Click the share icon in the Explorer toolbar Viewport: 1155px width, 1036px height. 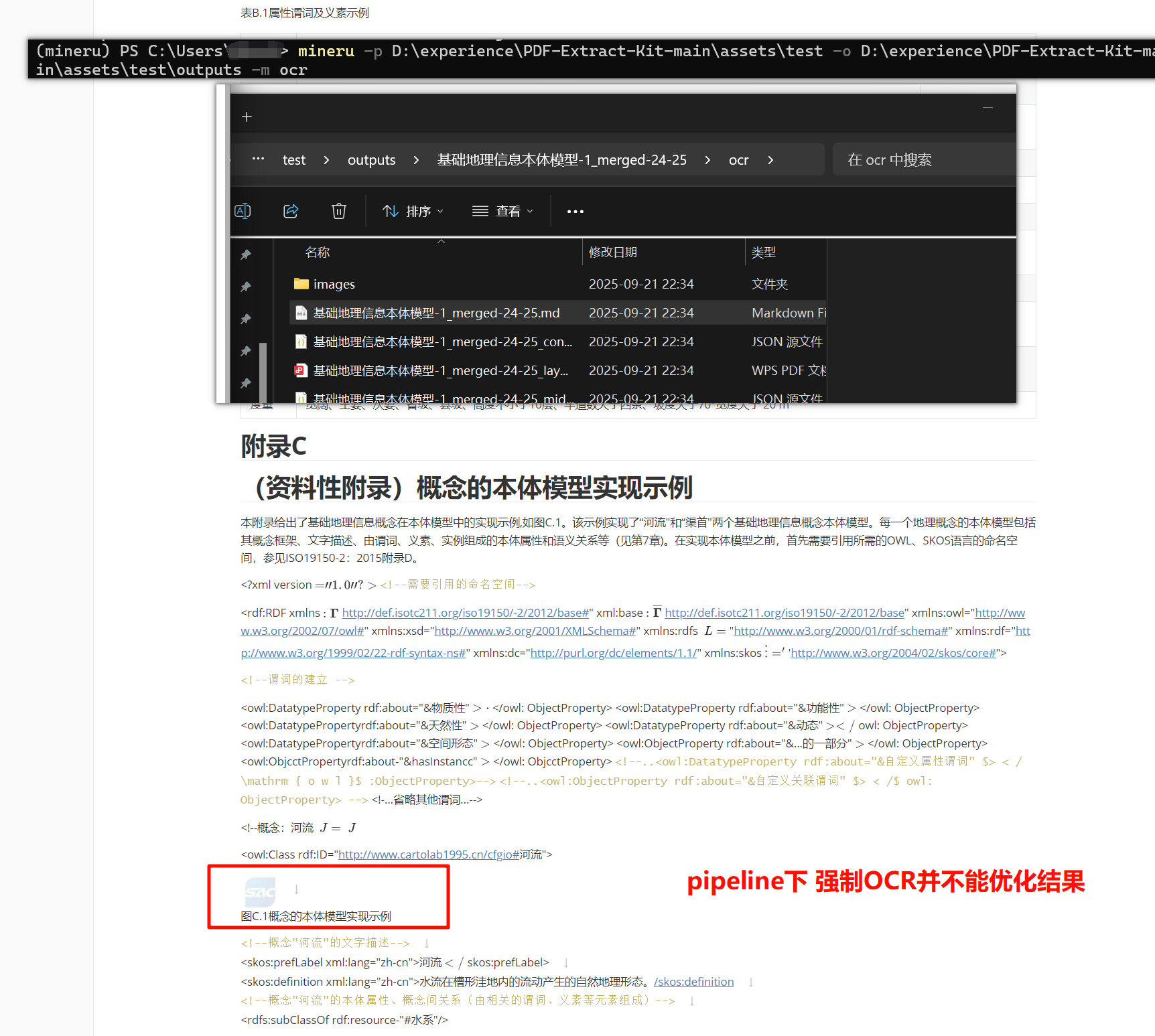[291, 211]
